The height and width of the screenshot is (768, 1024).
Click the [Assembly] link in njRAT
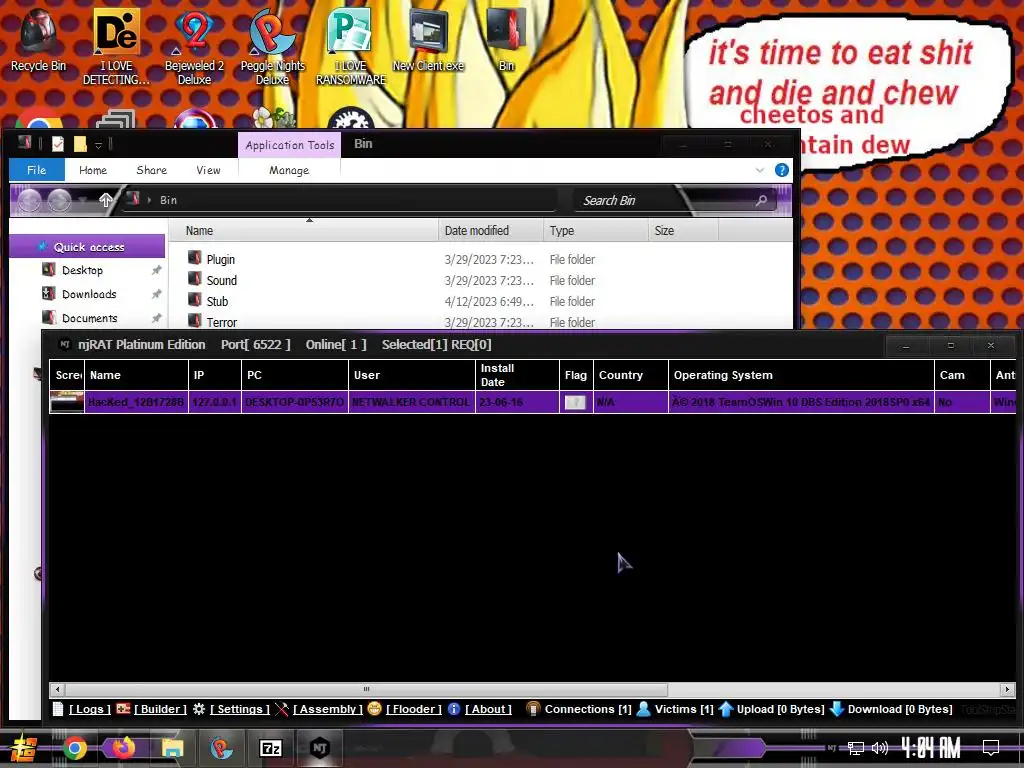pos(327,709)
